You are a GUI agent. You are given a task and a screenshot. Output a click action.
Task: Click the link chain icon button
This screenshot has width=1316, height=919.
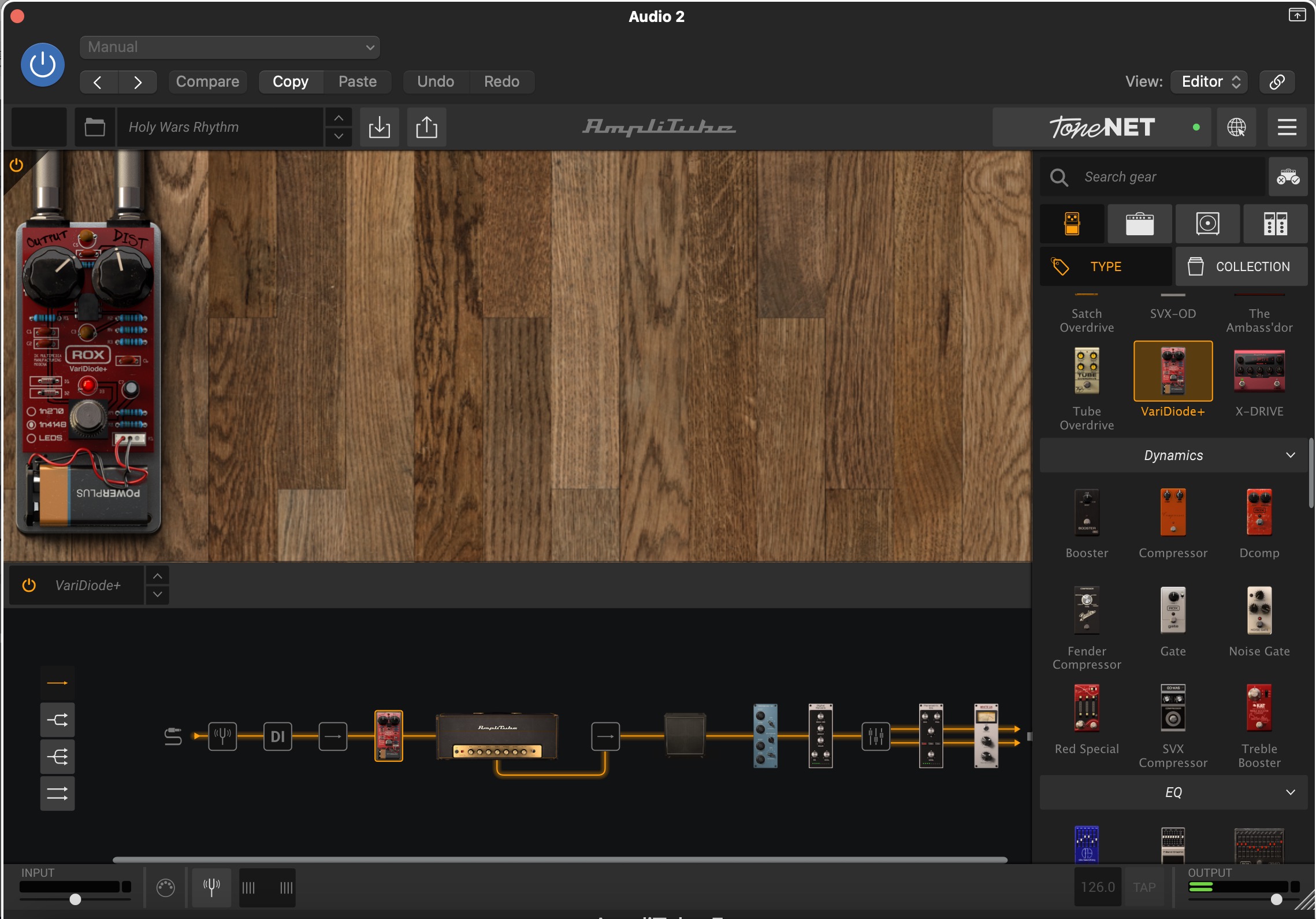1277,82
